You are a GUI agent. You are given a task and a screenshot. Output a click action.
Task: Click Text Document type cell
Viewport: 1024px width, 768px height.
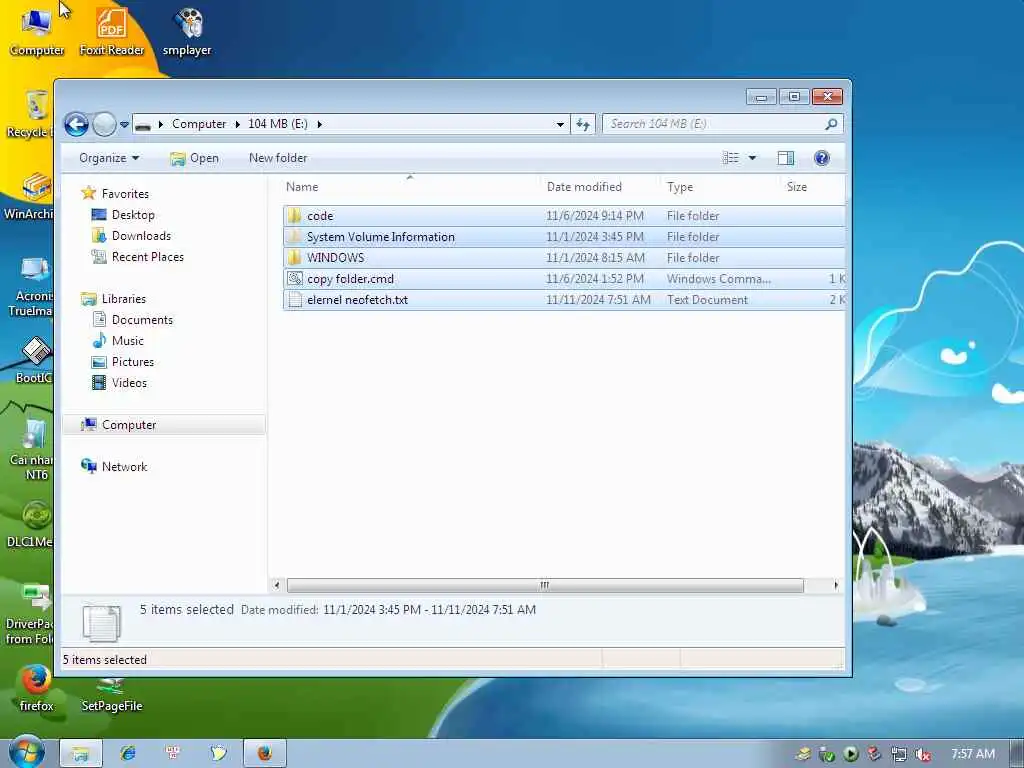point(707,300)
